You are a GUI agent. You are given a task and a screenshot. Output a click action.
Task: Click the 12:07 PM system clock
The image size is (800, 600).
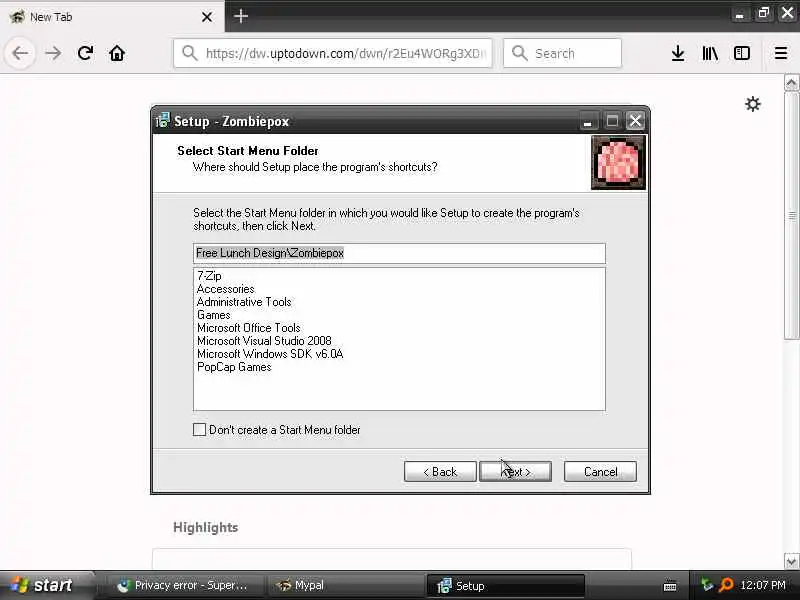763,585
